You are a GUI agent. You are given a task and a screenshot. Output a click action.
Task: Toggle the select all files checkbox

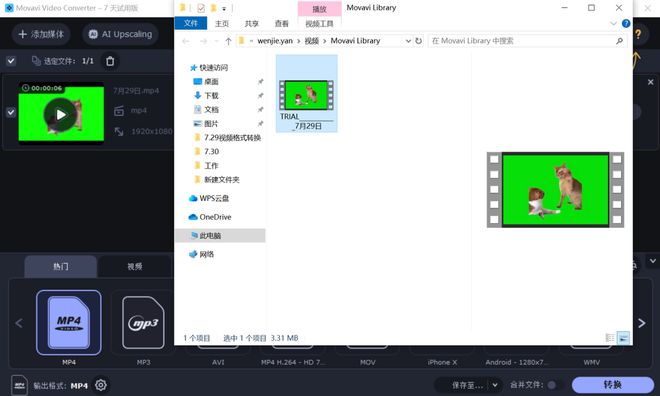click(x=11, y=61)
